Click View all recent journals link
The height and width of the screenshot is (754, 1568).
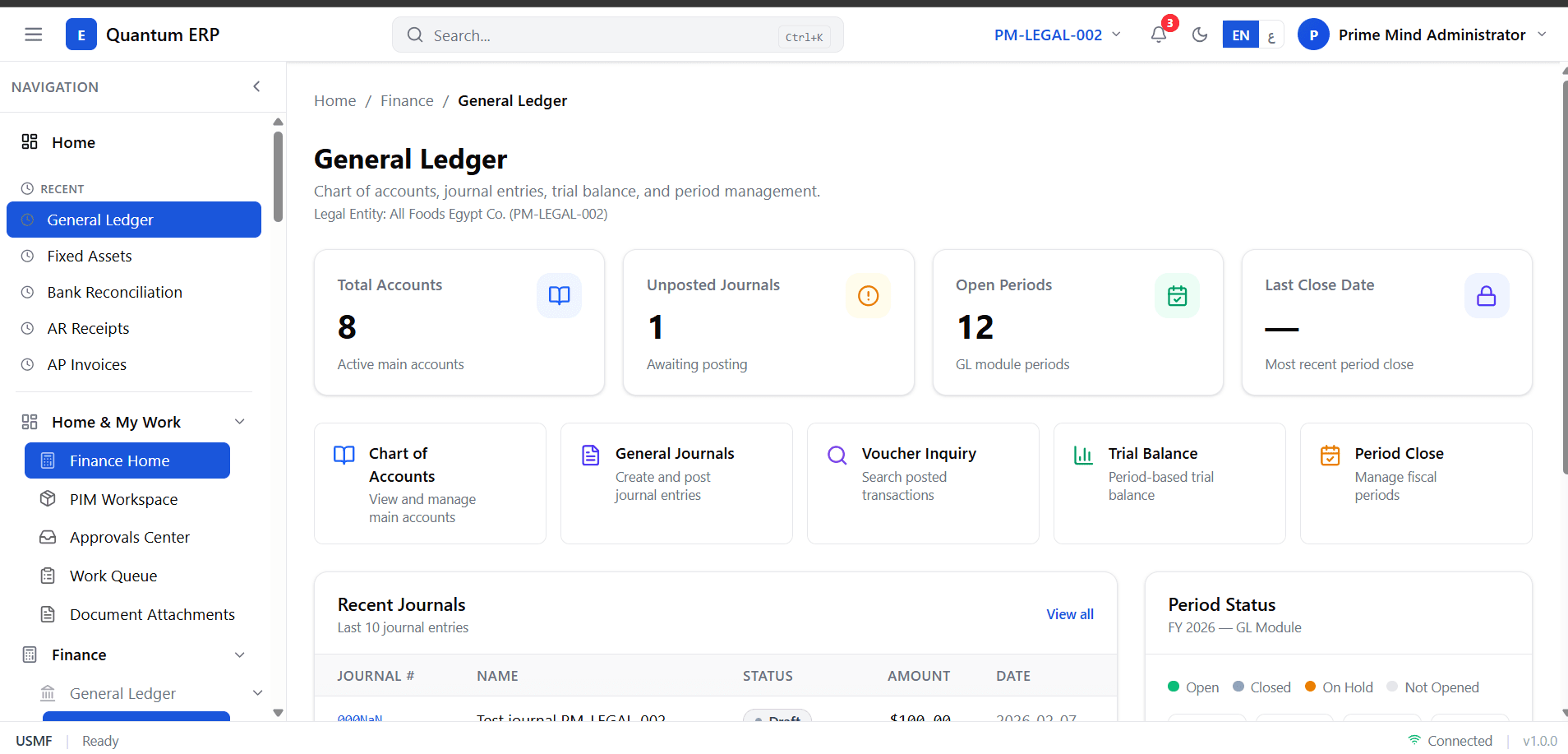[1069, 614]
